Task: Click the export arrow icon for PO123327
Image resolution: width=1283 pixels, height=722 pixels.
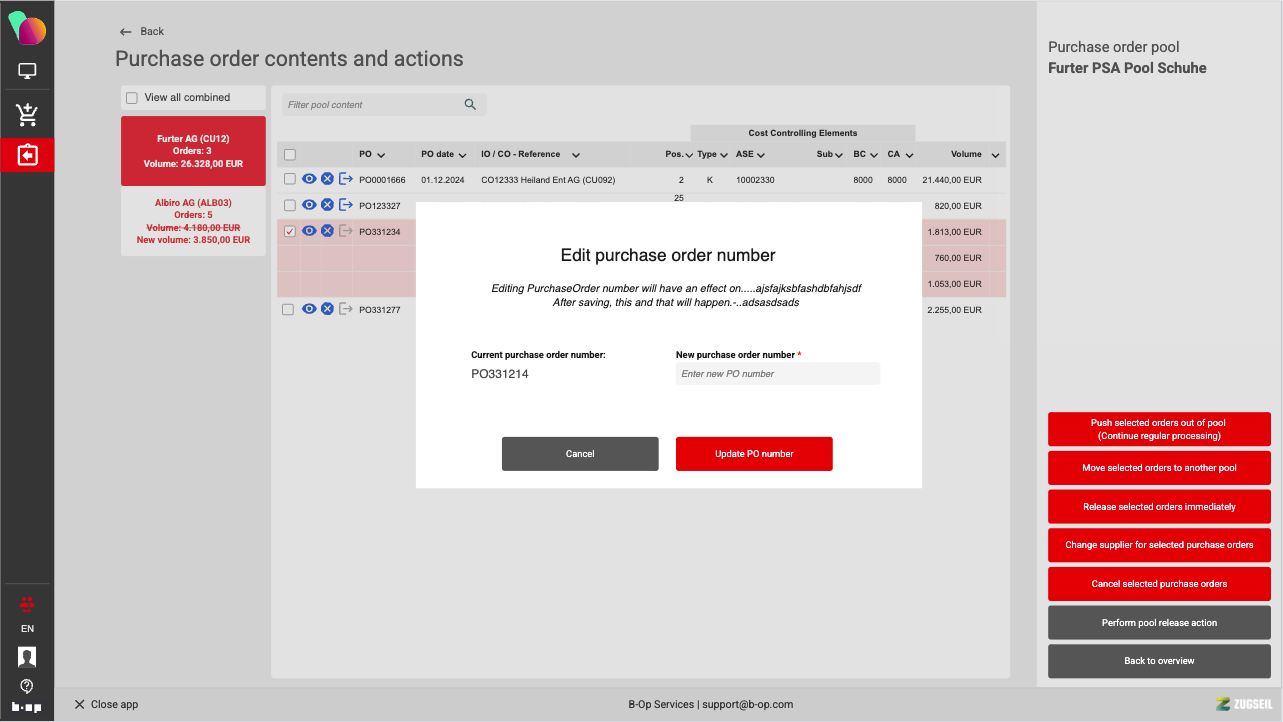Action: pos(346,205)
